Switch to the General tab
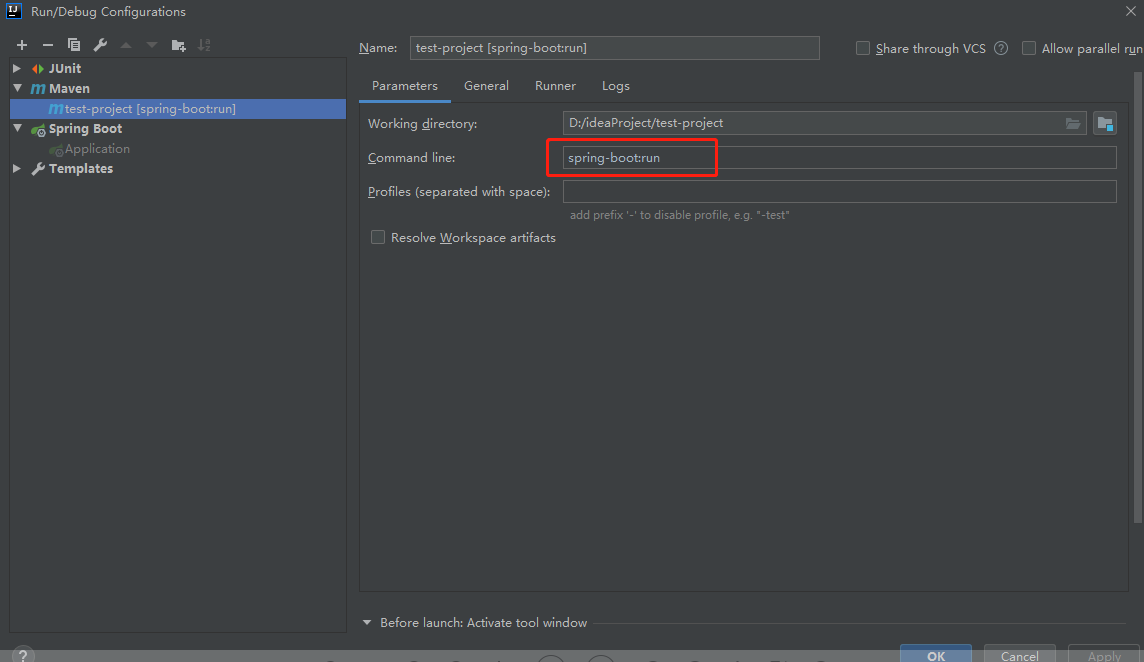 click(486, 86)
